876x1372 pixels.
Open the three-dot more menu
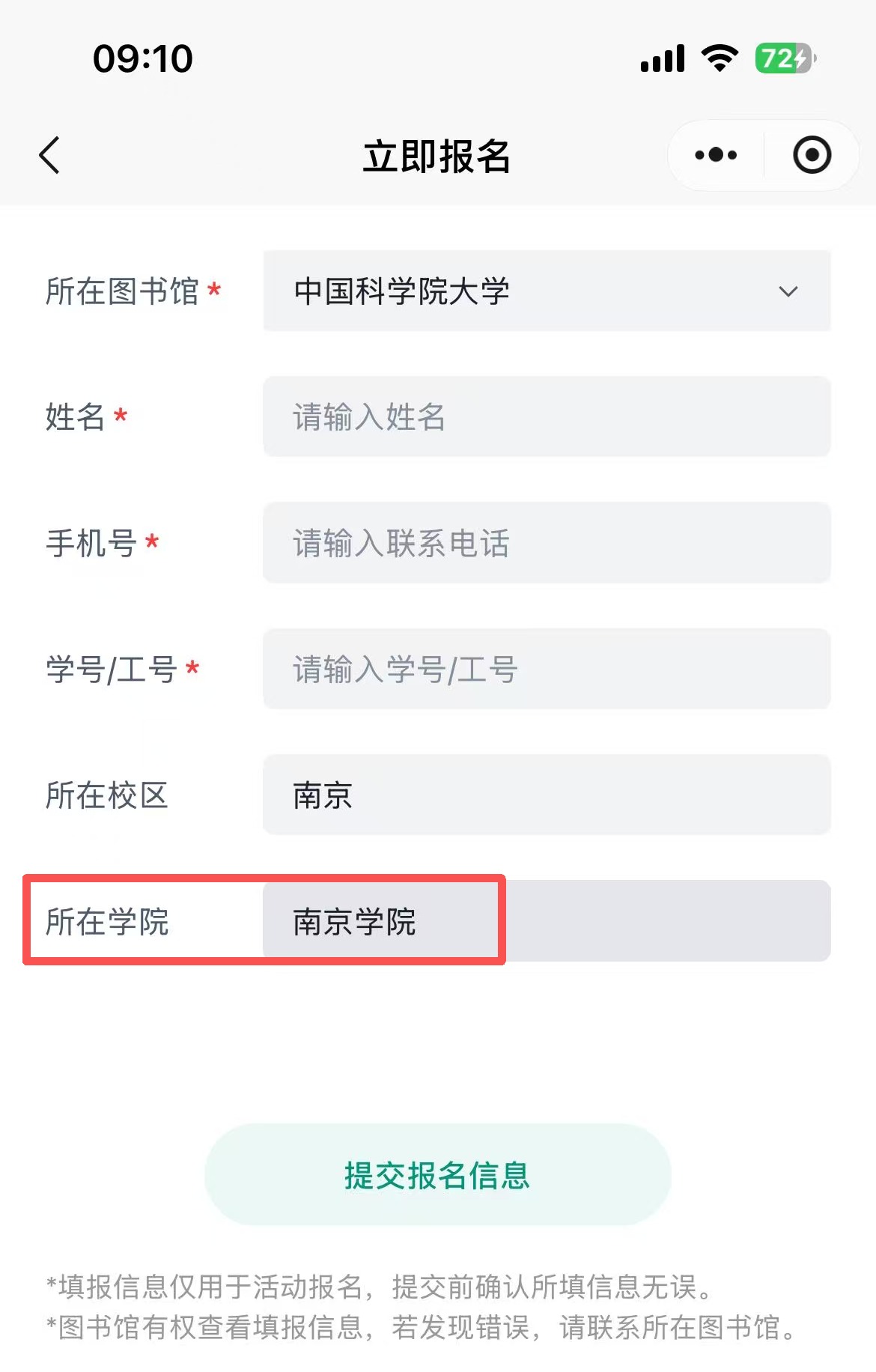(716, 155)
